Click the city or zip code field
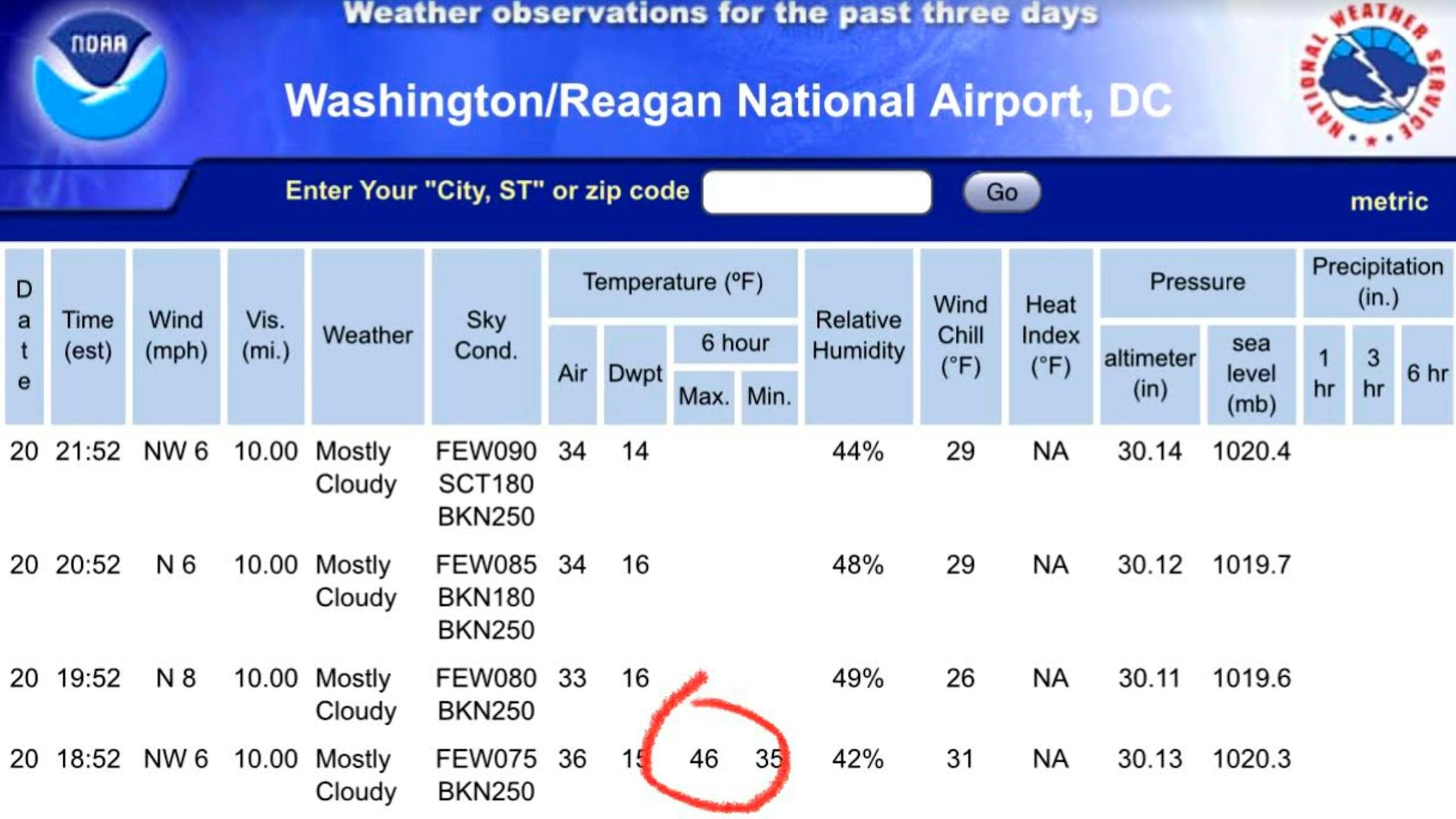Image resolution: width=1456 pixels, height=819 pixels. (x=817, y=192)
